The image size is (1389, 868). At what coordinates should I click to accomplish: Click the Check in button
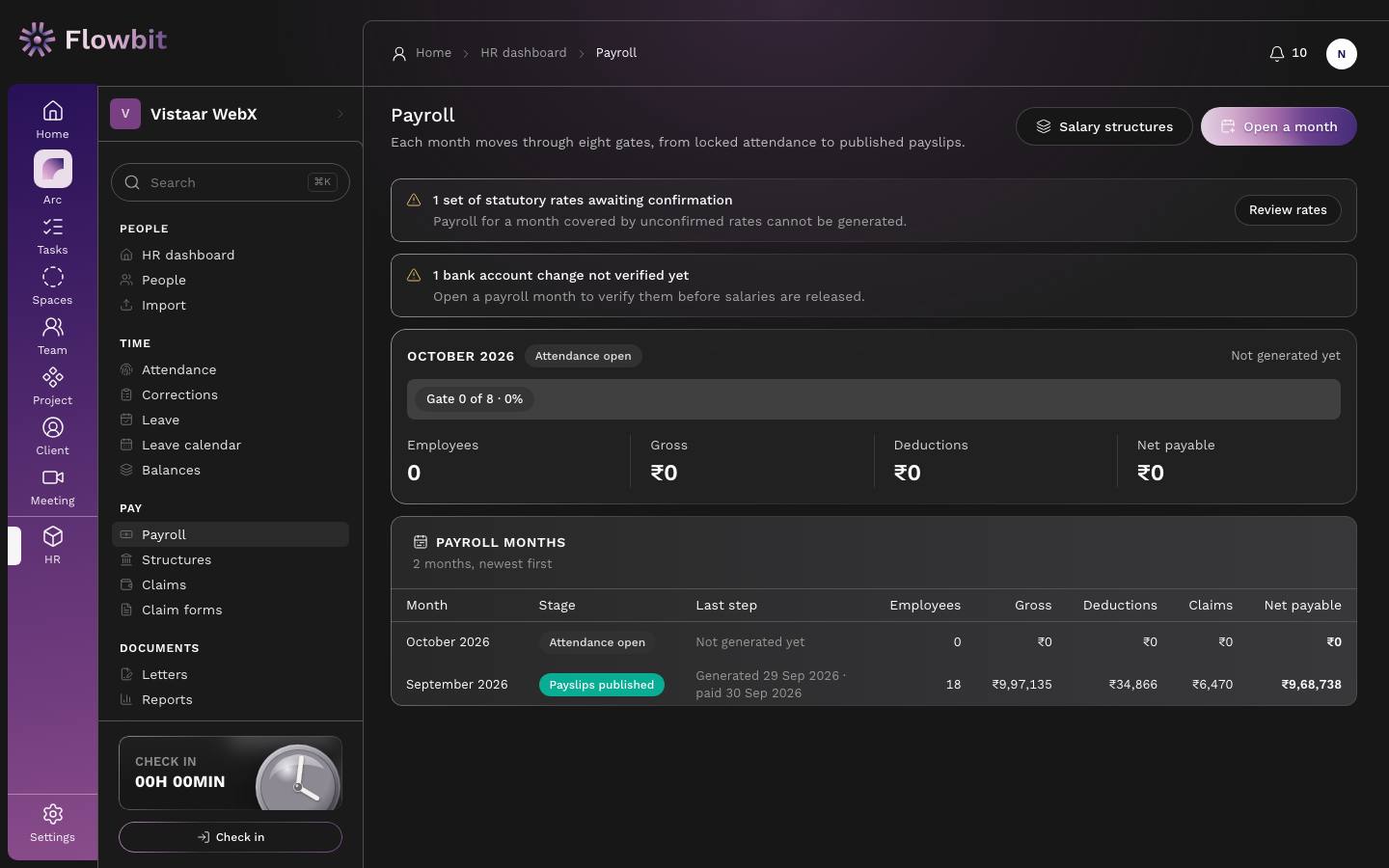(x=231, y=837)
